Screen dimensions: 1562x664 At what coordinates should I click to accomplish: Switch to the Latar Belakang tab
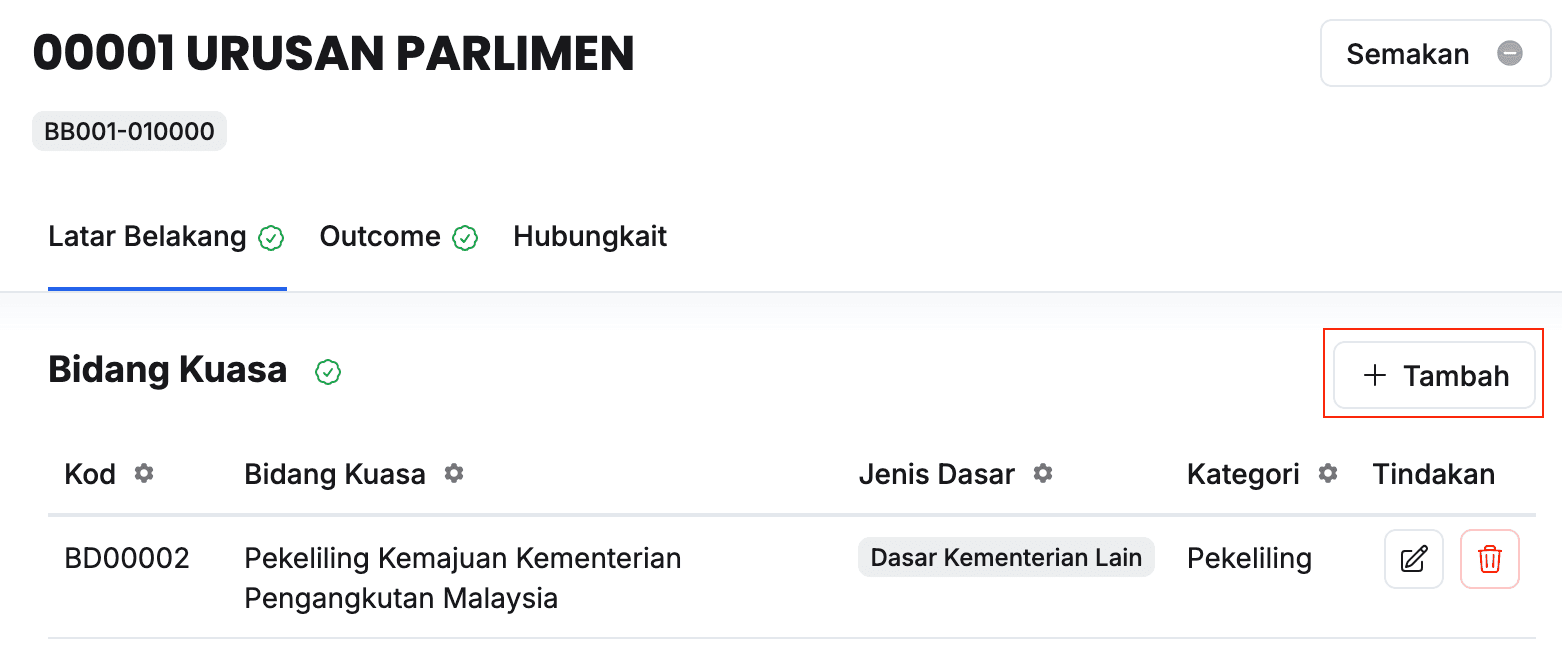(x=147, y=237)
